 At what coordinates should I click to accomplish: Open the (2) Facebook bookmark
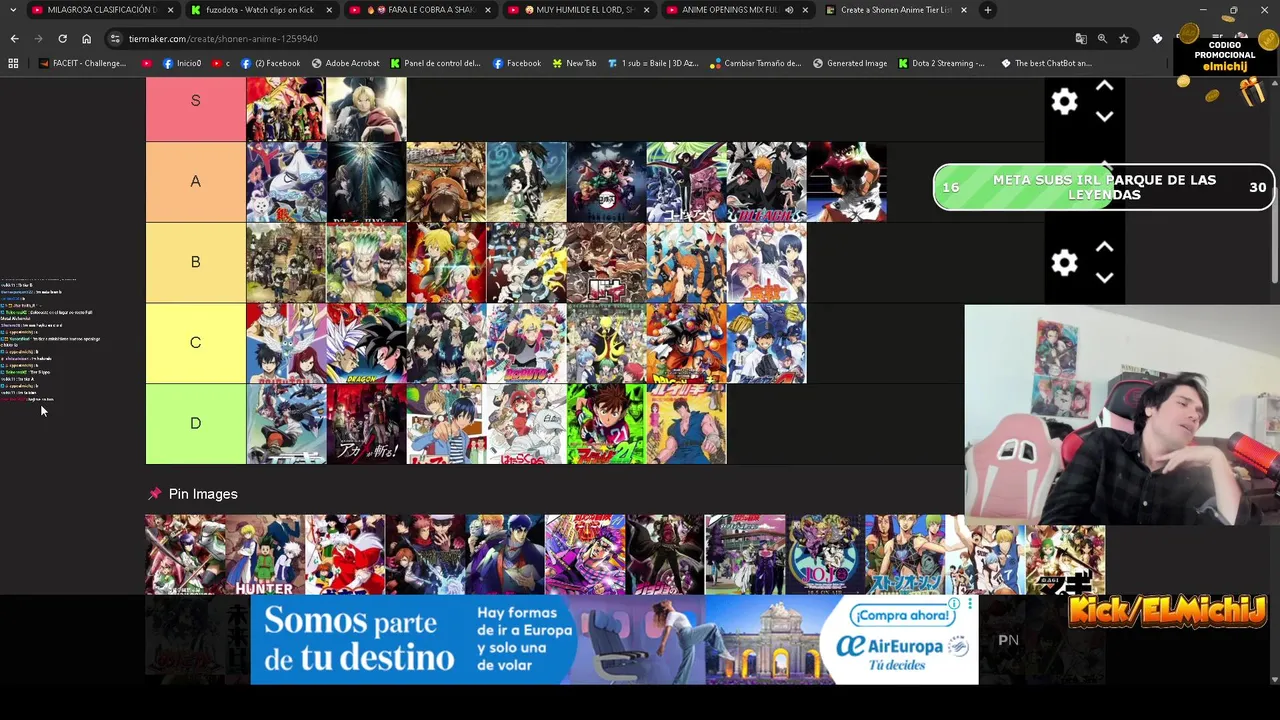[270, 63]
